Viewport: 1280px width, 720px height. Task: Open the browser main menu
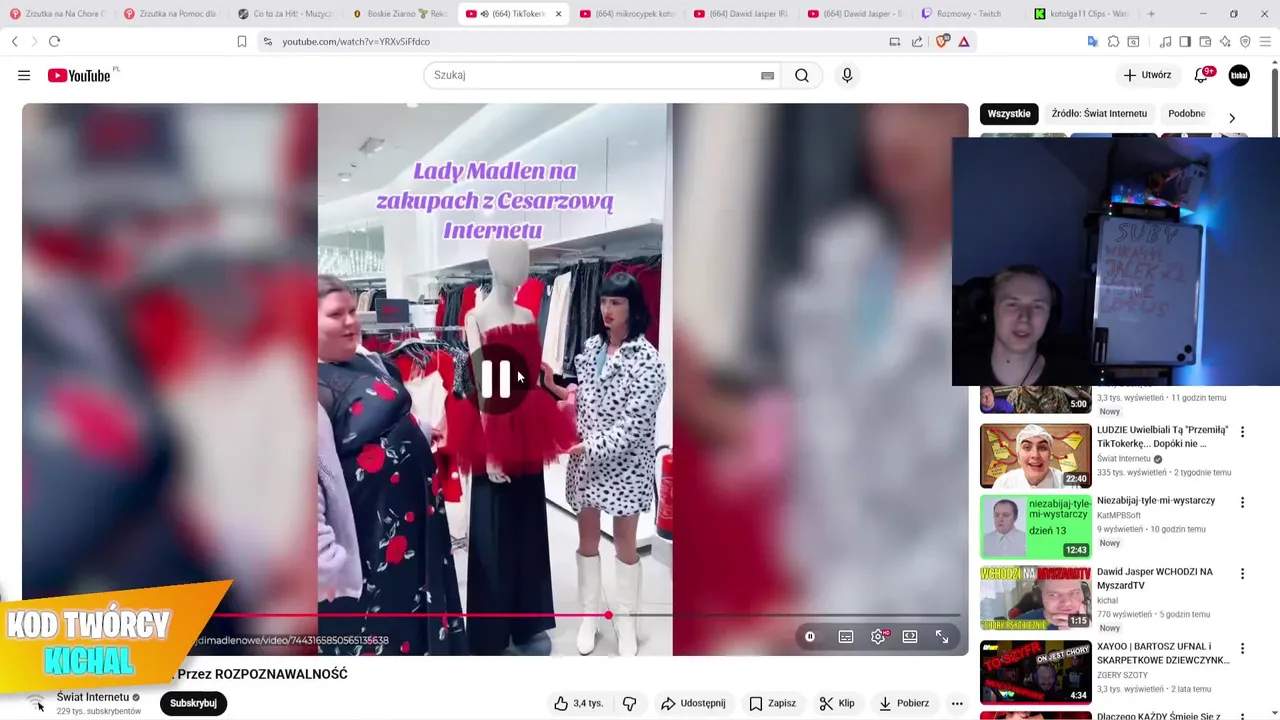point(1265,42)
